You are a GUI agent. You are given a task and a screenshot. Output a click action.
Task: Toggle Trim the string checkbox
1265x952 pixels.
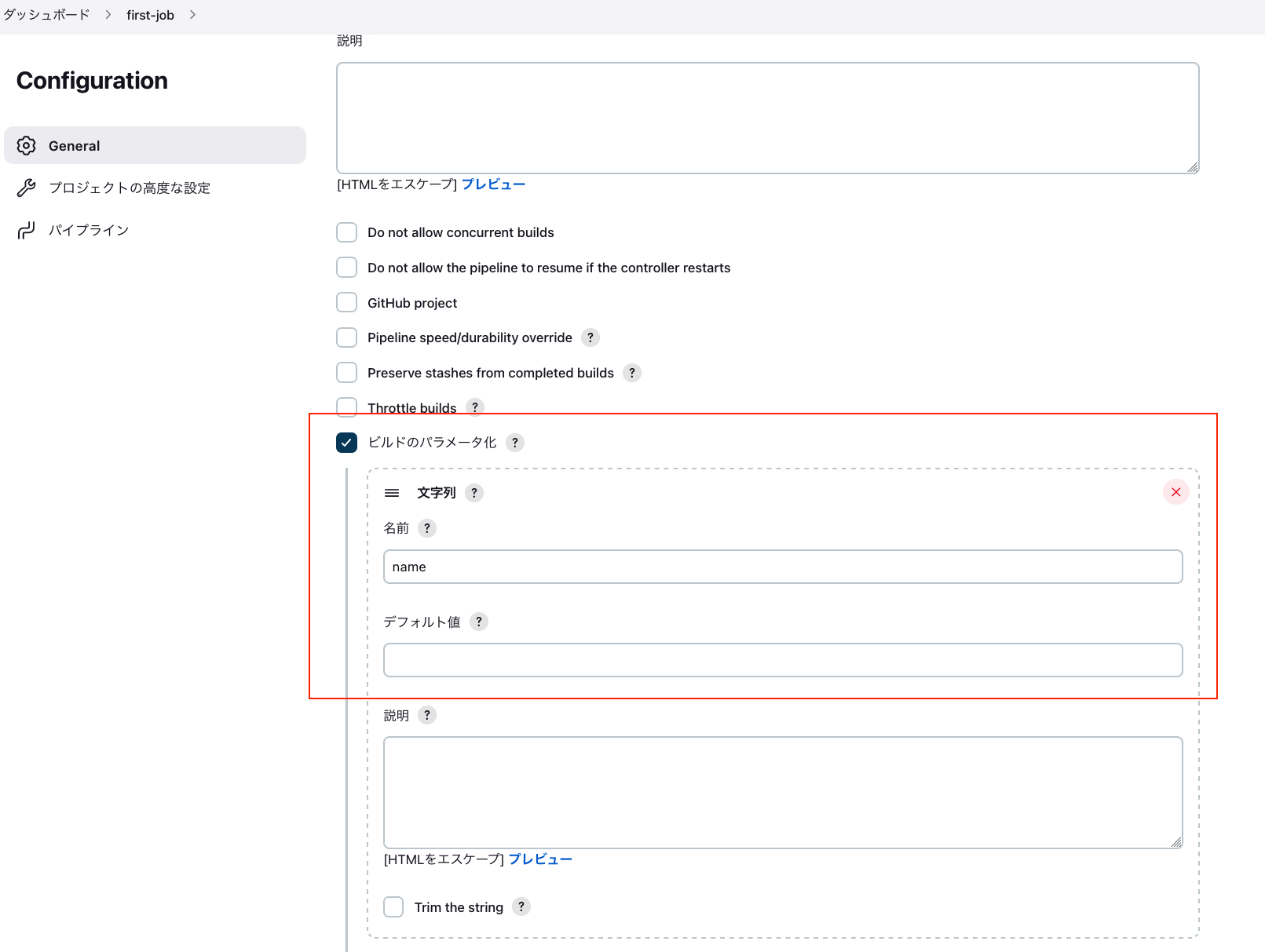pos(393,907)
